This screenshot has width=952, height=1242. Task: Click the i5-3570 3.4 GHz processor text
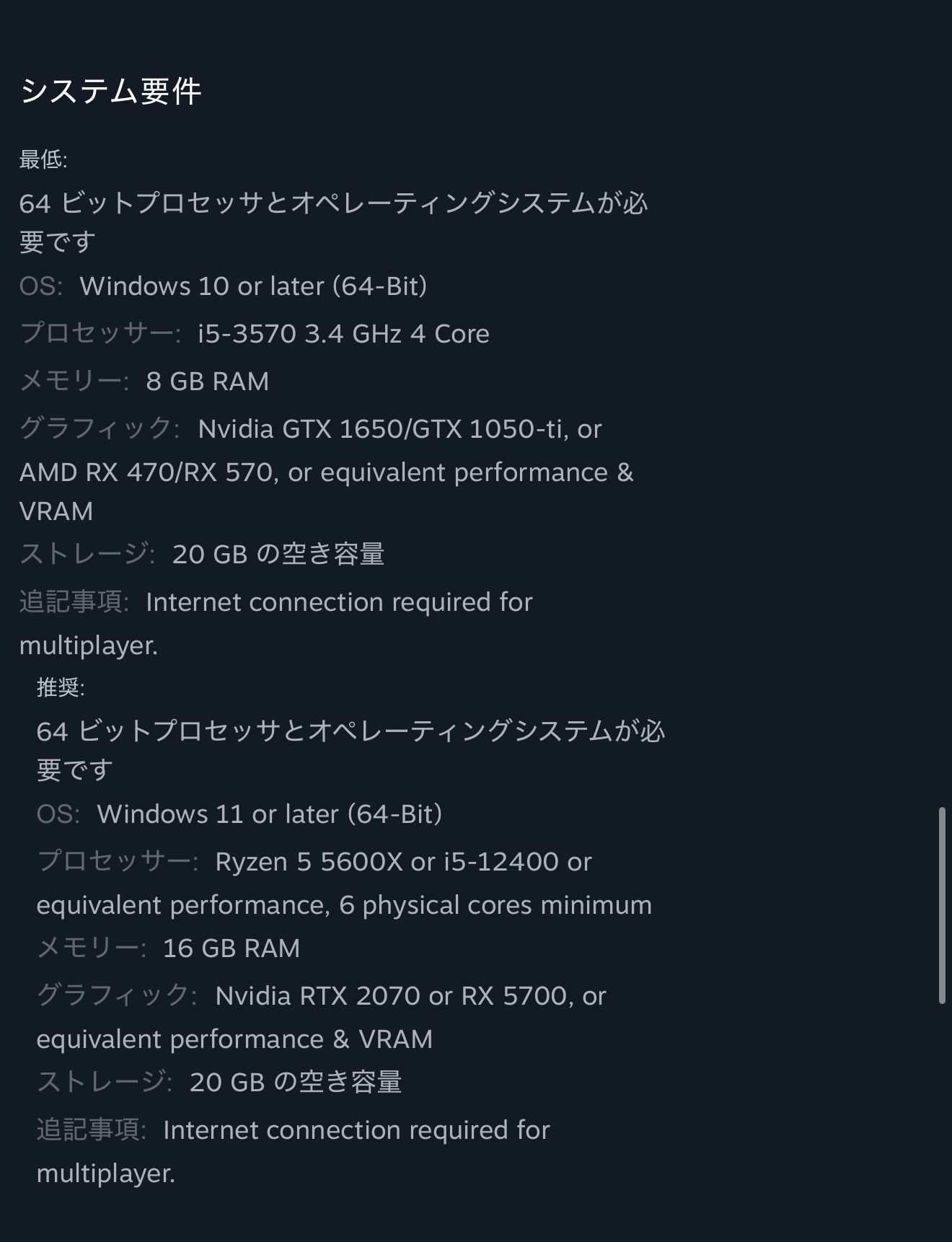(x=344, y=334)
